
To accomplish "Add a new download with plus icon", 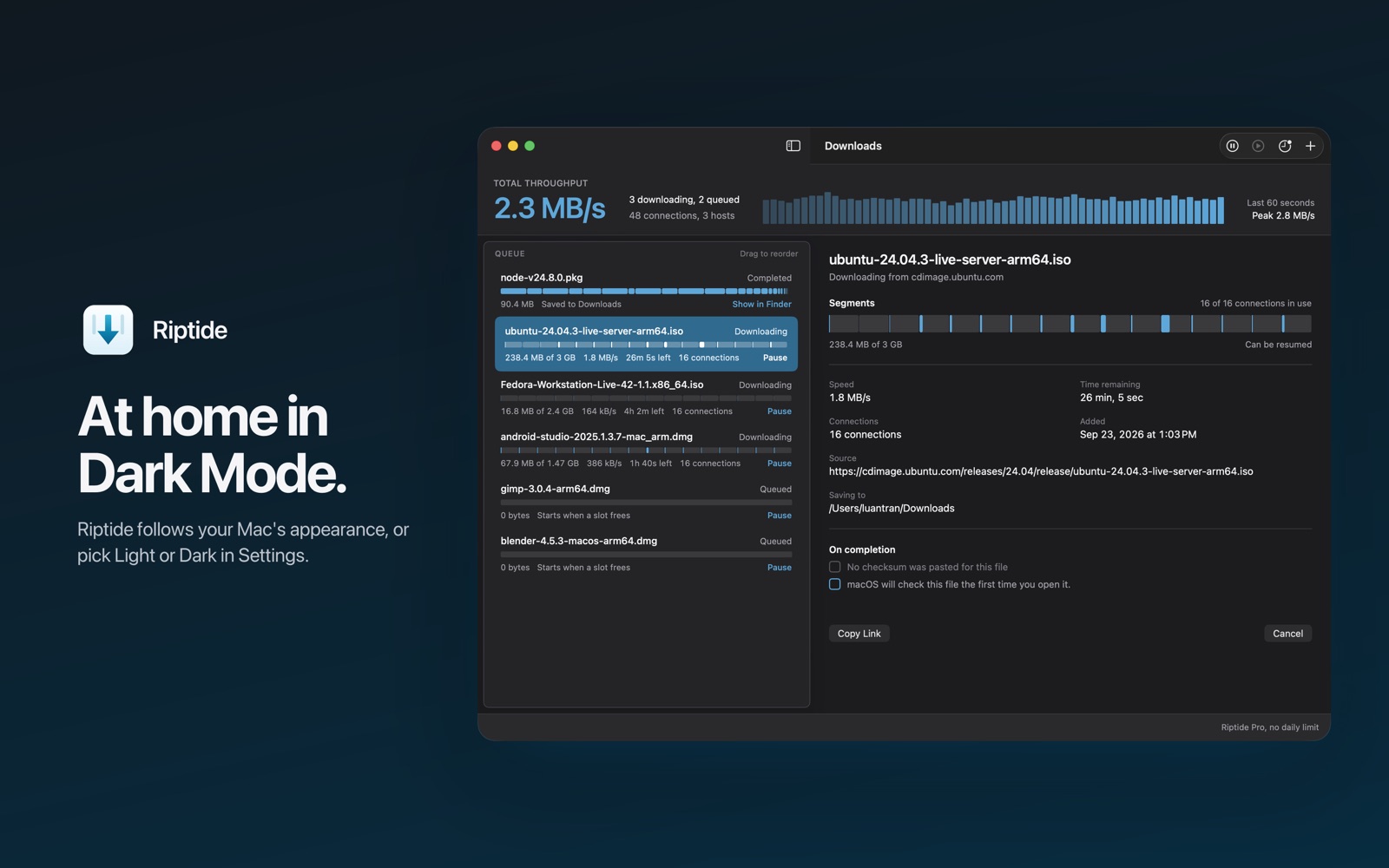I will coord(1311,146).
